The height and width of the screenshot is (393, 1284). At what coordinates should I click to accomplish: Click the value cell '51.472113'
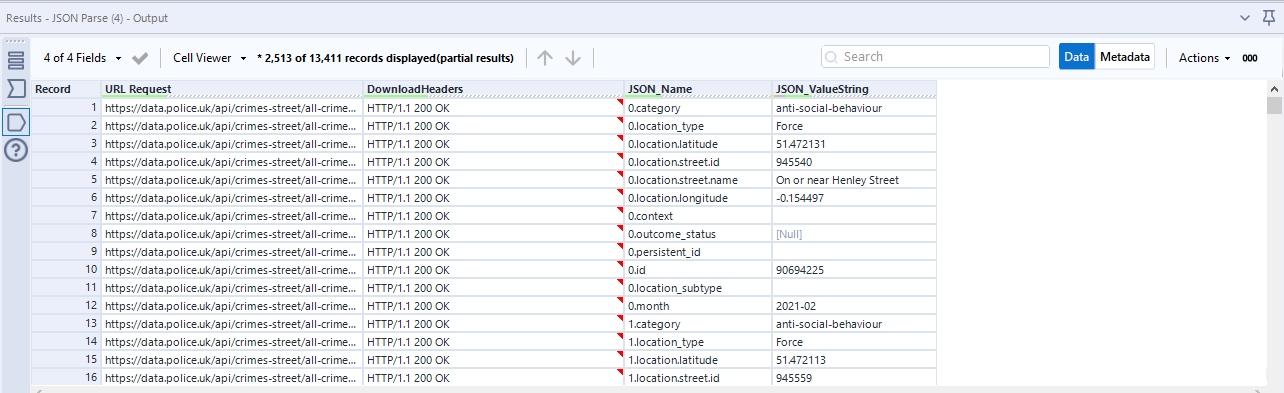click(x=854, y=359)
